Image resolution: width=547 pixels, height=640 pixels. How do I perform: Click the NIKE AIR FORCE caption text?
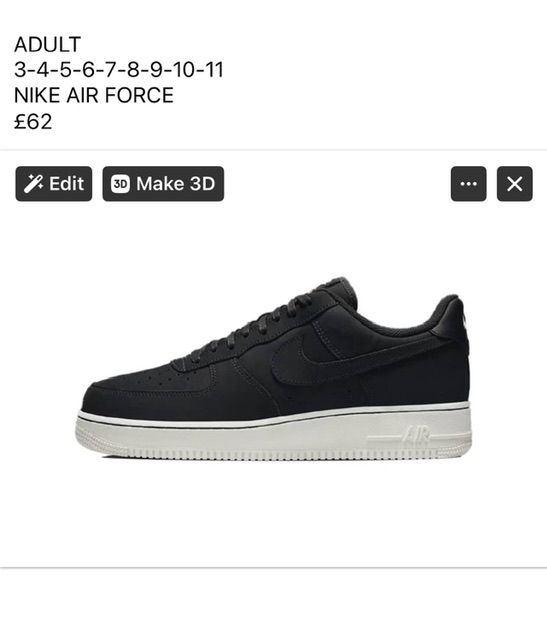click(94, 95)
